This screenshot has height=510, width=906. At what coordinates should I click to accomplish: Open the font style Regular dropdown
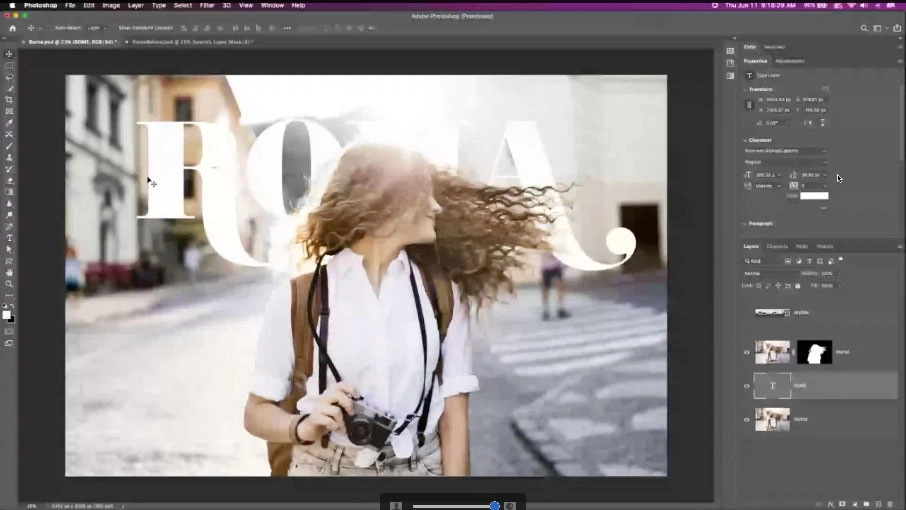click(x=785, y=161)
